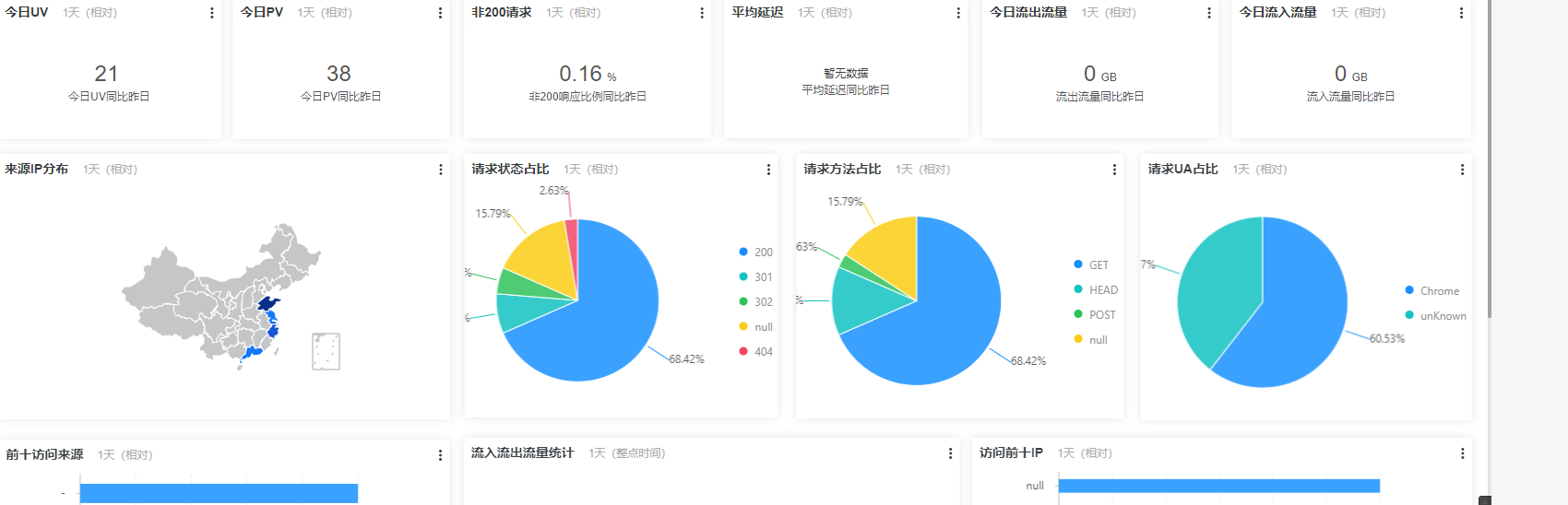
Task: Open the 来源IP分布 map options menu
Action: tap(440, 170)
